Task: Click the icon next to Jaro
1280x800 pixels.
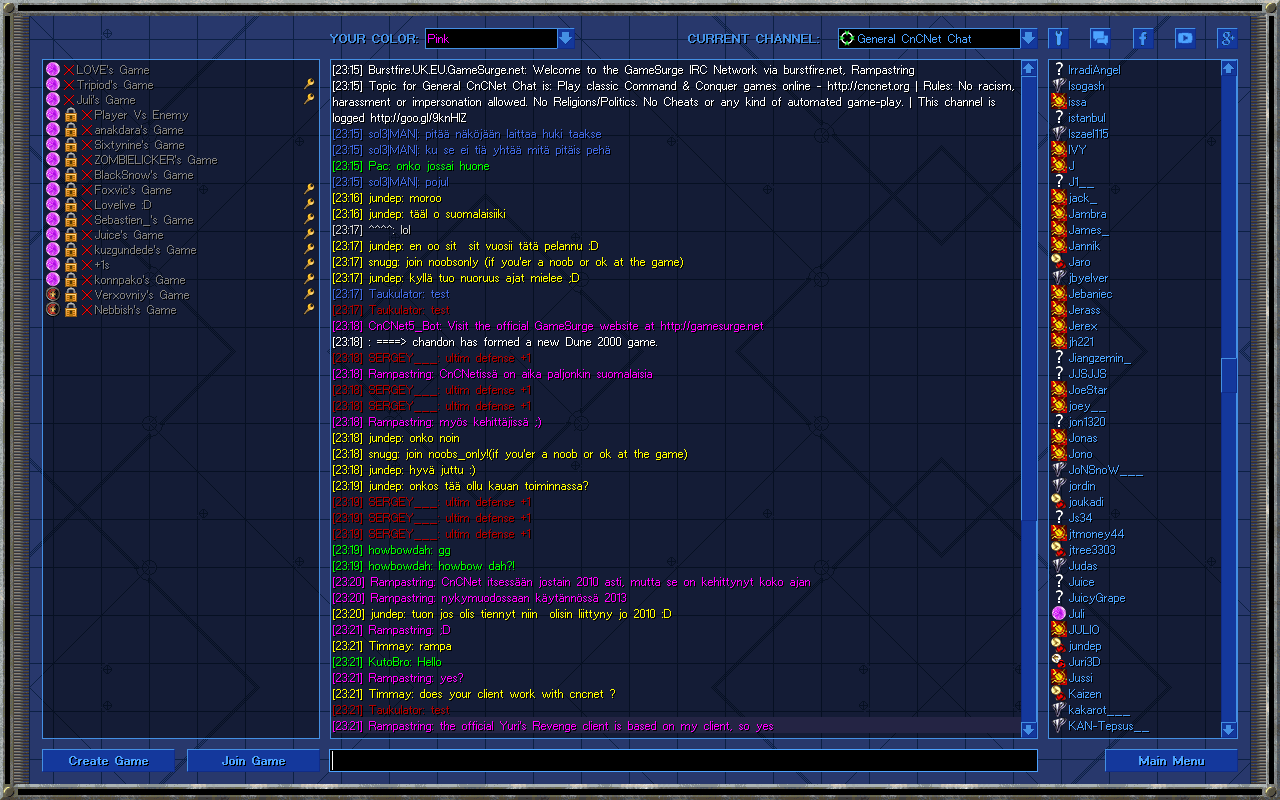Action: [1058, 262]
